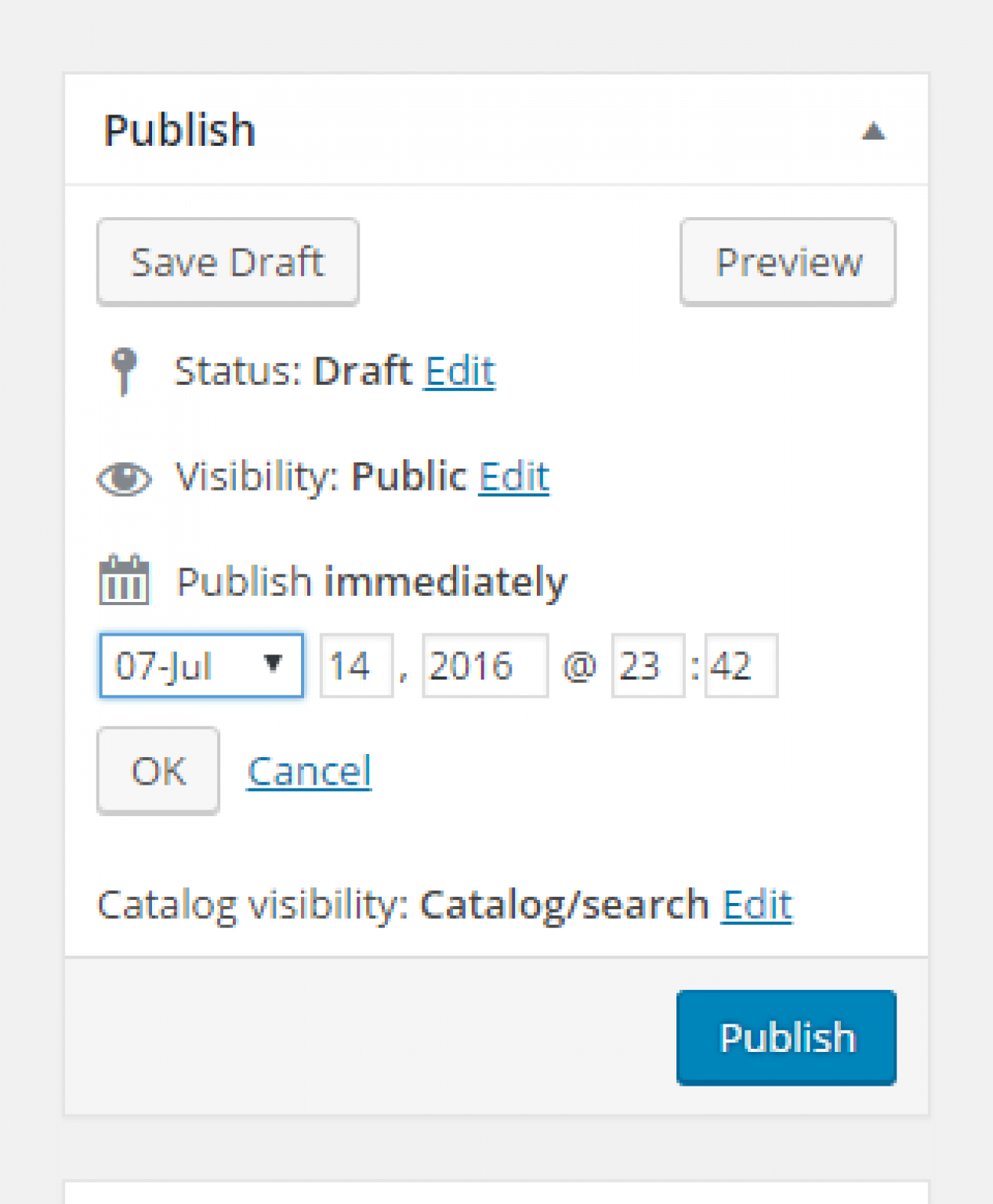Edit the Visibility setting
Viewport: 993px width, 1204px height.
514,477
